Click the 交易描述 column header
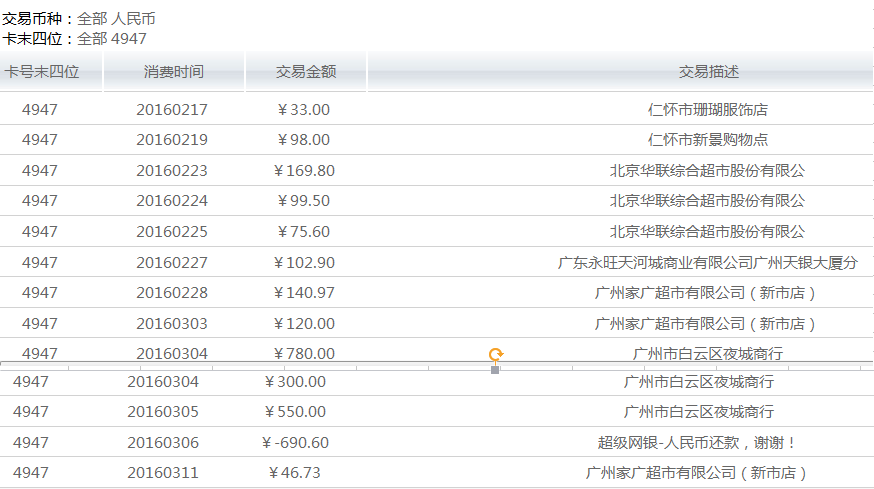Viewport: 874px width, 489px height. [x=708, y=72]
